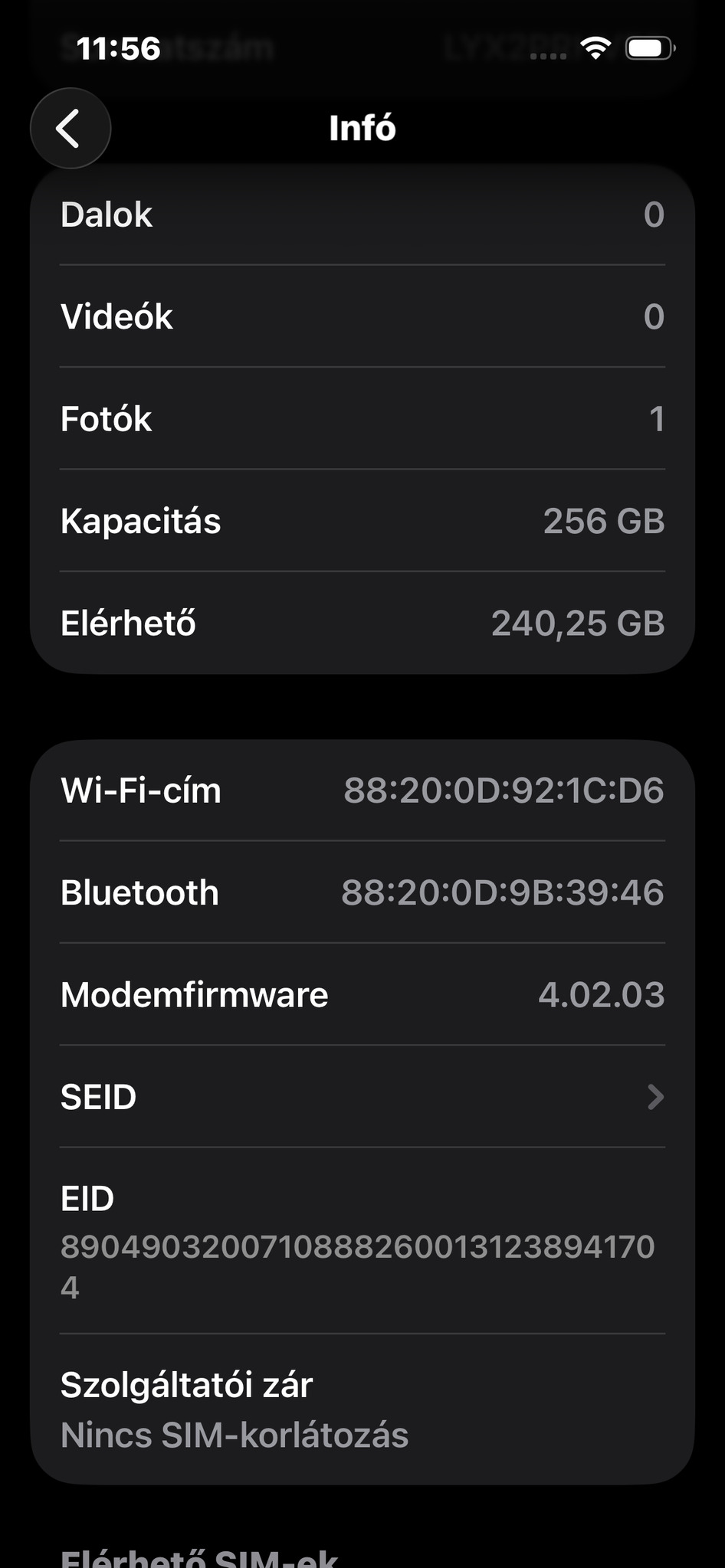Tap the Elérhető 240,25 GB value
725x1568 pixels.
pyautogui.click(x=577, y=623)
